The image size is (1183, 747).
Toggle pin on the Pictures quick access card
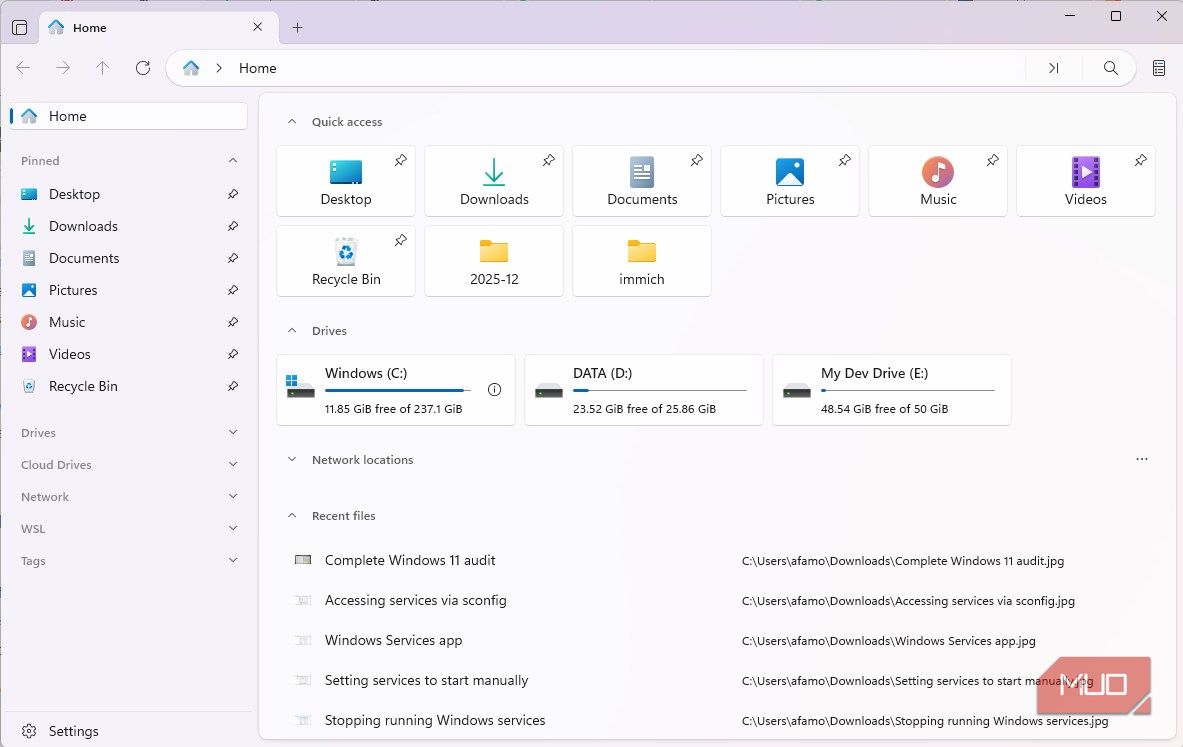[x=844, y=160]
